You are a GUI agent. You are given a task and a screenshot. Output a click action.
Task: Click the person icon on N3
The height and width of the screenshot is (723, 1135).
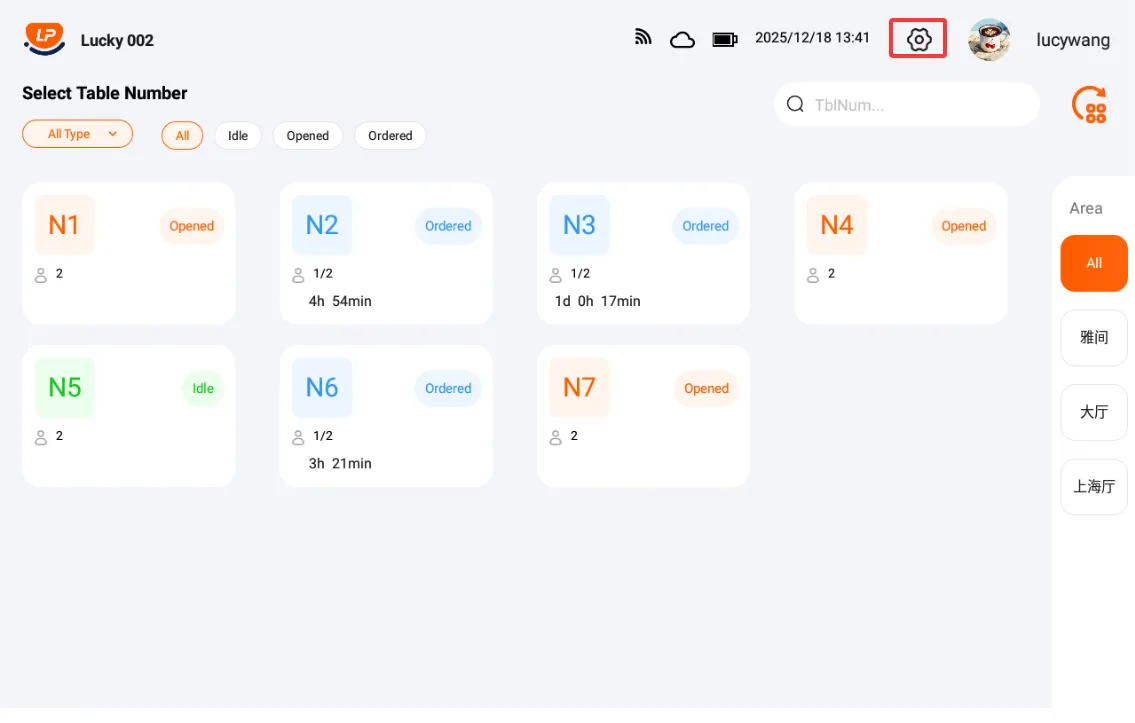tap(555, 275)
